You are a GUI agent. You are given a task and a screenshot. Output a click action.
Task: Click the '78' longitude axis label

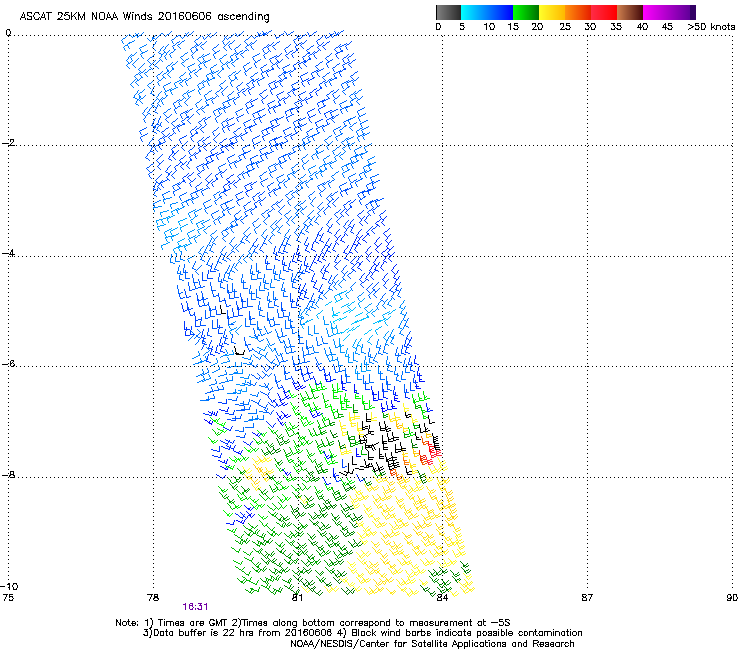point(153,598)
